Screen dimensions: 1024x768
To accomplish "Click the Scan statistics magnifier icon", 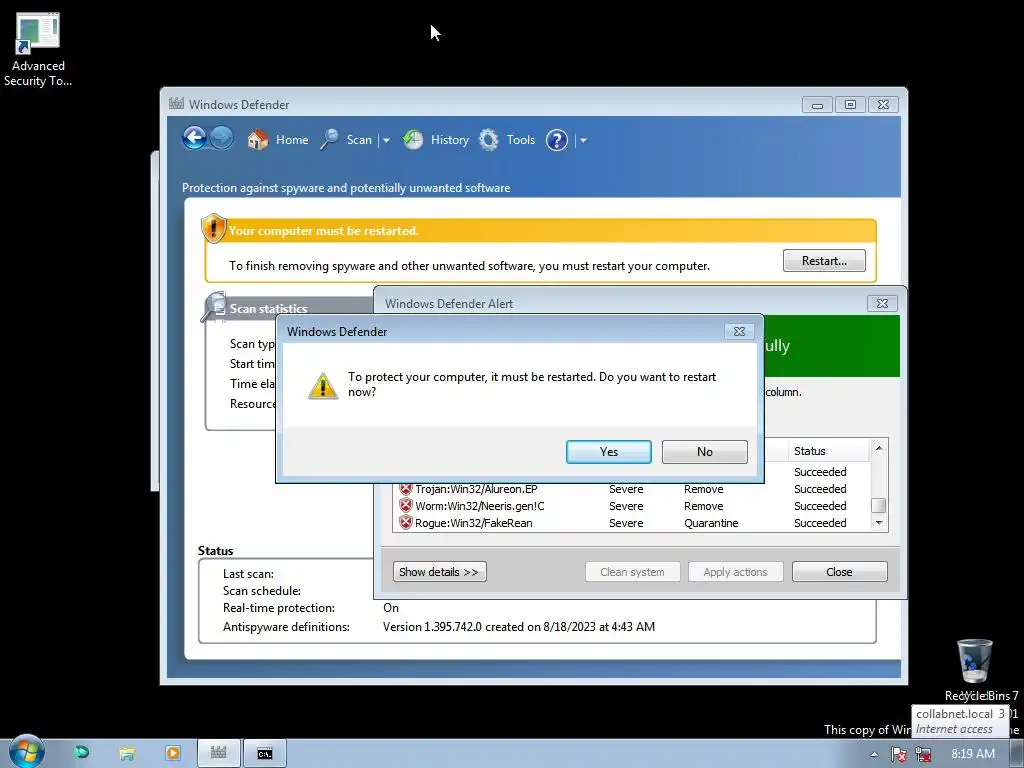I will 214,306.
